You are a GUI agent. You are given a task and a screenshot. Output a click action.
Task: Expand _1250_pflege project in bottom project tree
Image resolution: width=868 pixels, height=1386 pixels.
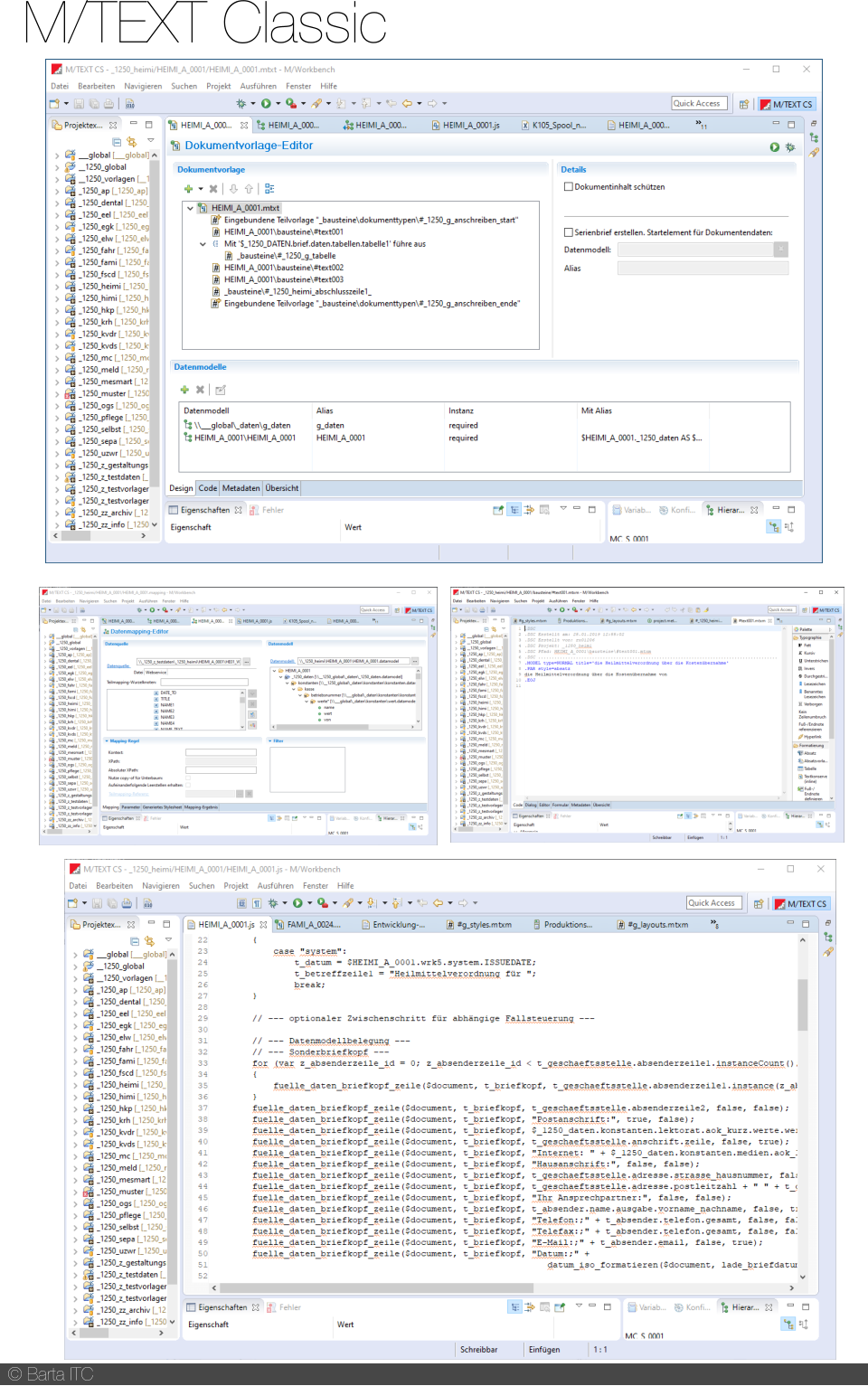point(75,1215)
